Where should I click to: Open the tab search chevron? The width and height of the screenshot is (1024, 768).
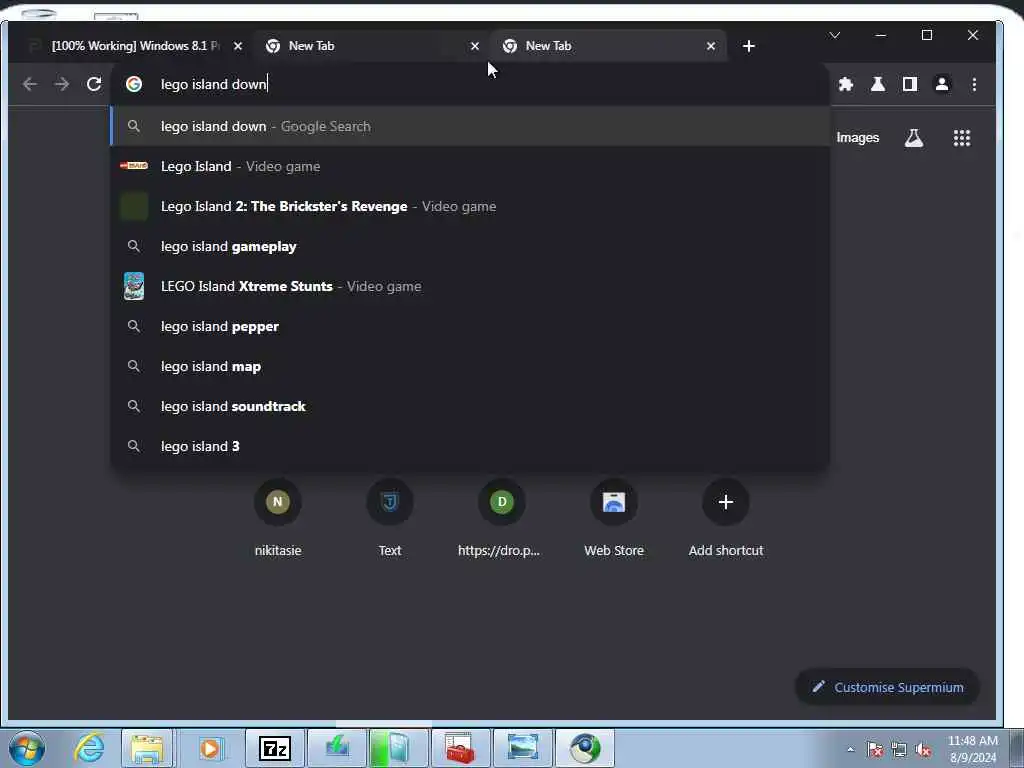pyautogui.click(x=835, y=35)
